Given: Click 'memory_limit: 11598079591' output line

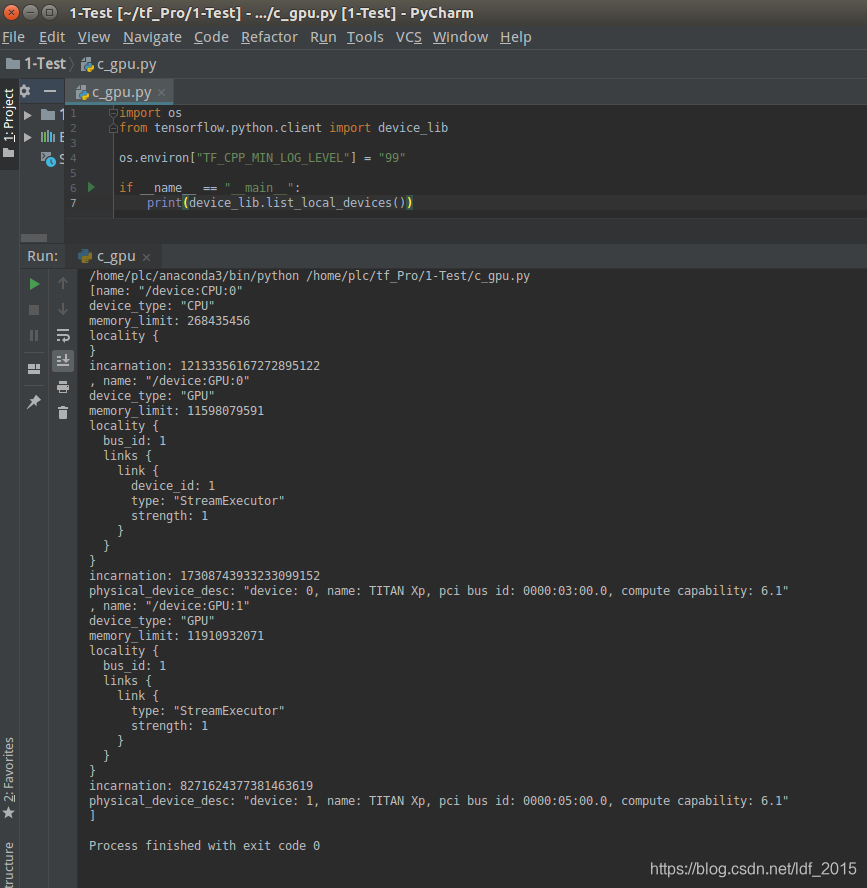Looking at the screenshot, I should pos(176,411).
